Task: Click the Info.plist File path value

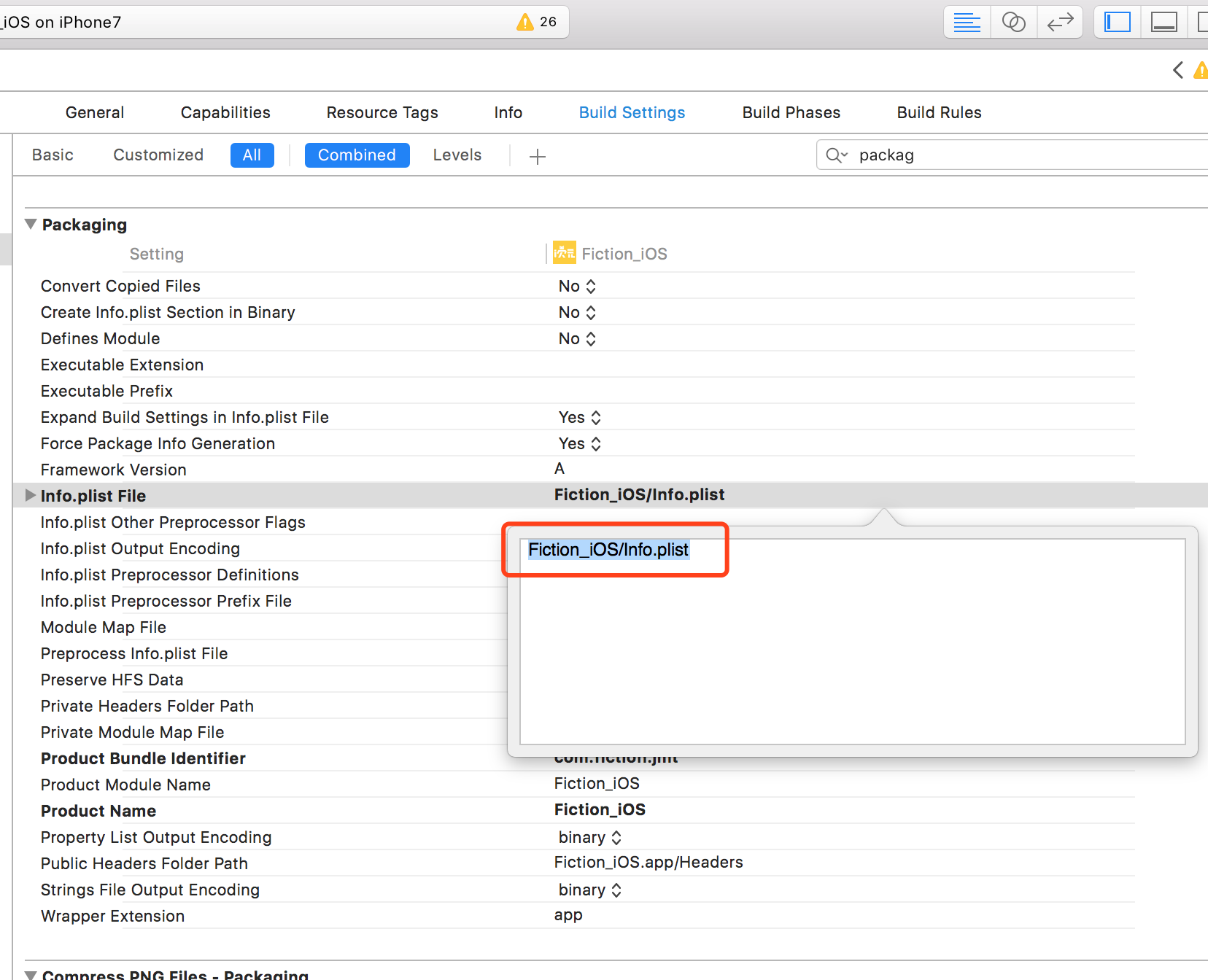Action: tap(639, 494)
